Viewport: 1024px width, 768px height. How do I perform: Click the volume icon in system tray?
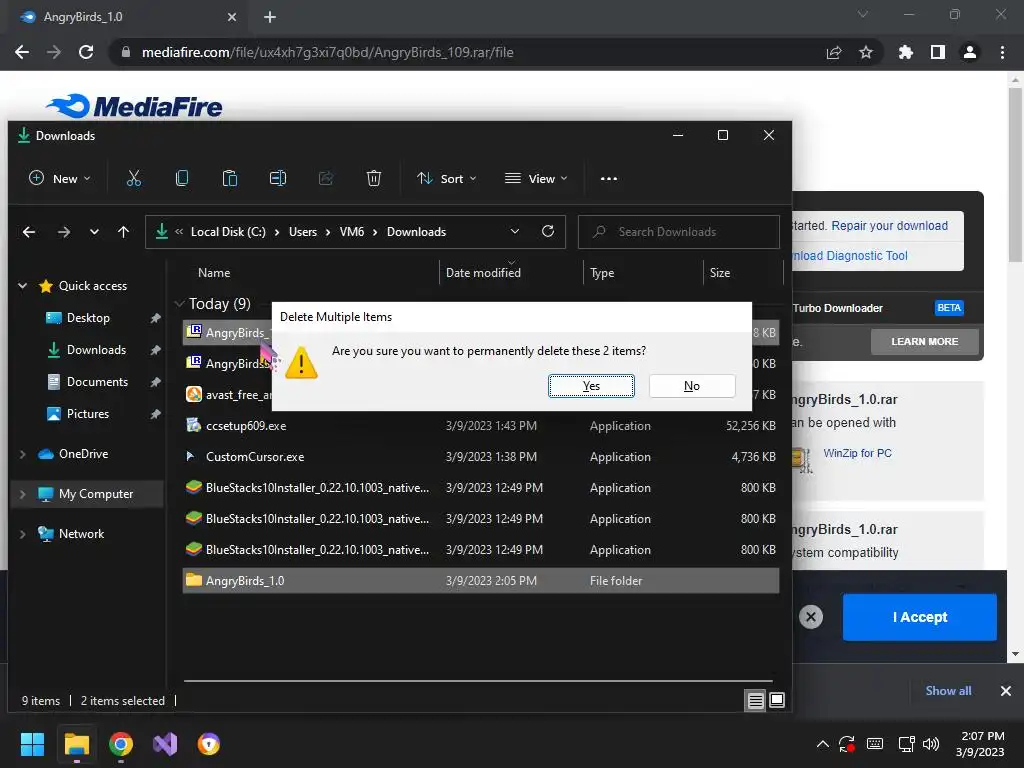pos(931,744)
